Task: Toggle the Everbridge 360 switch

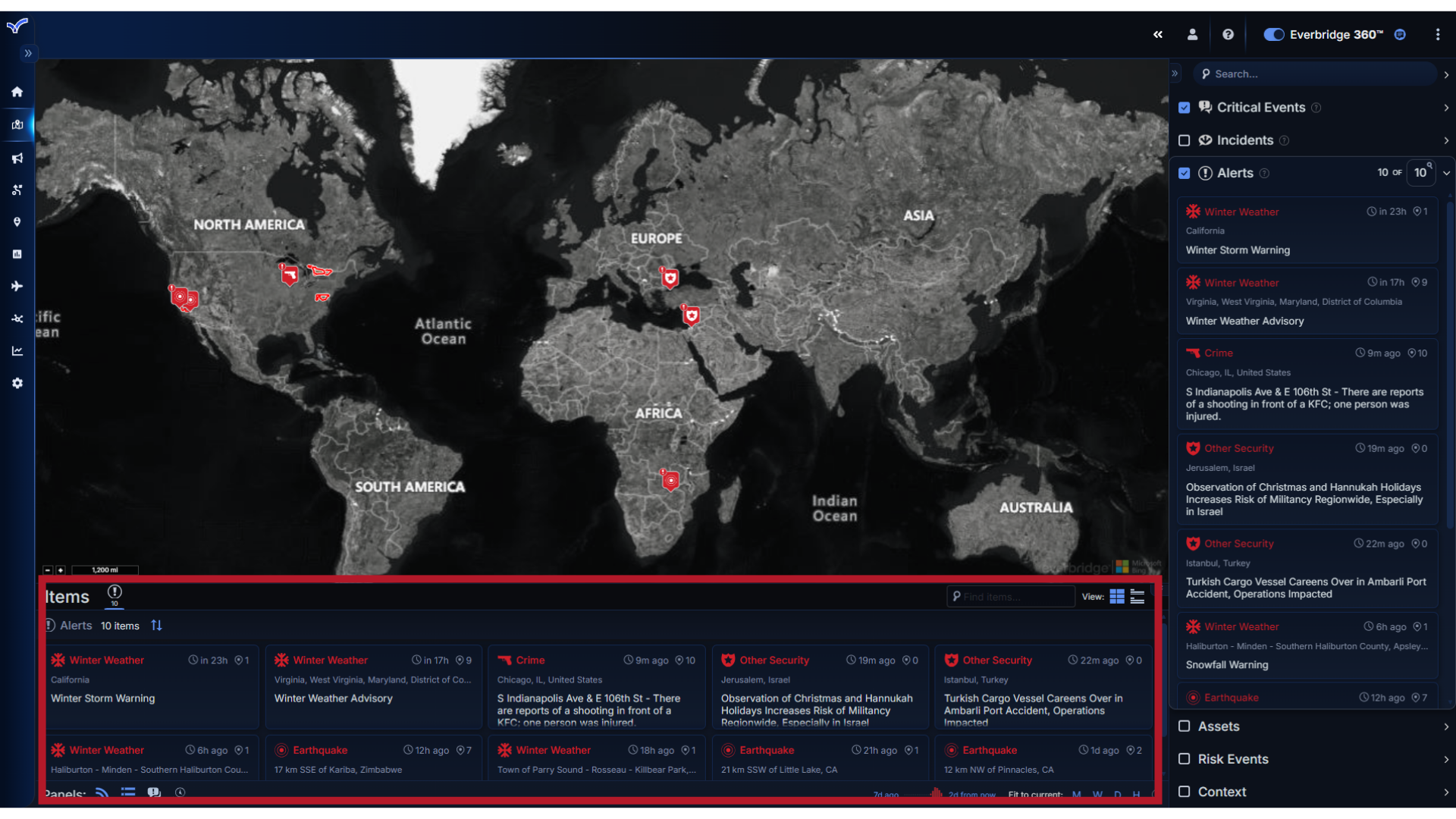Action: (x=1273, y=34)
